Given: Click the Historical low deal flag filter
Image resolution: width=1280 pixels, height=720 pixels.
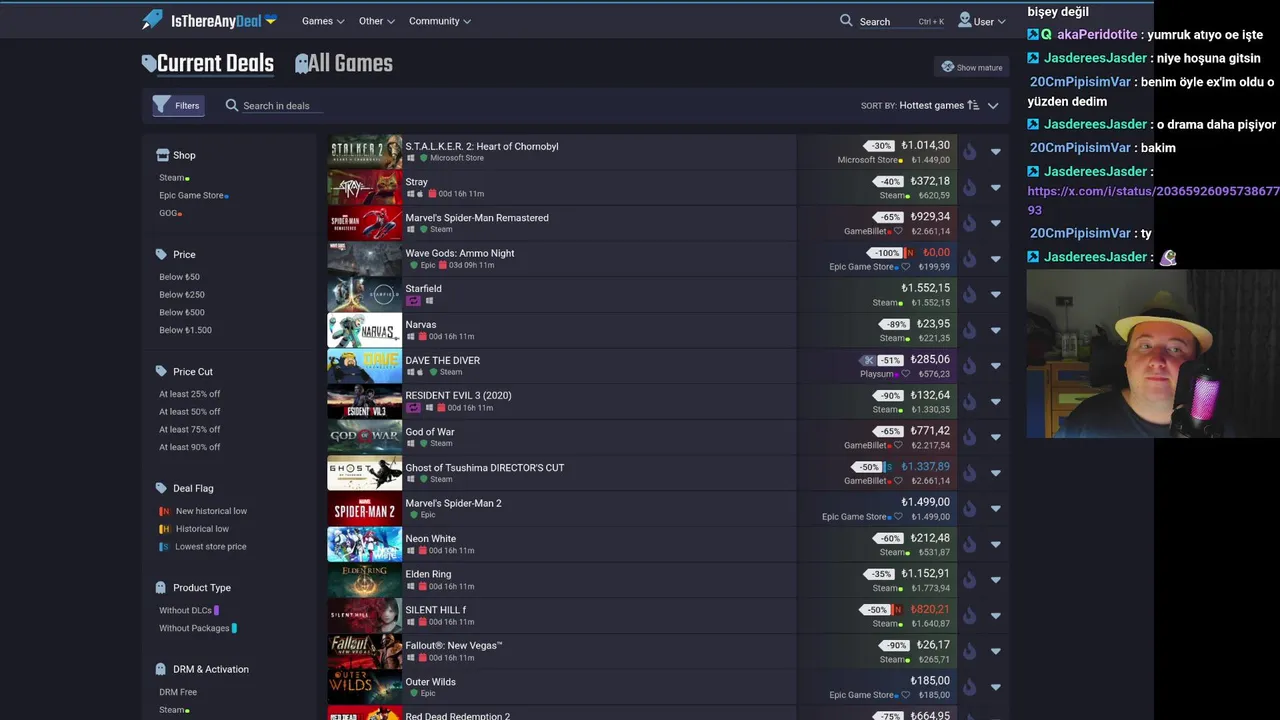Looking at the screenshot, I should (x=194, y=529).
